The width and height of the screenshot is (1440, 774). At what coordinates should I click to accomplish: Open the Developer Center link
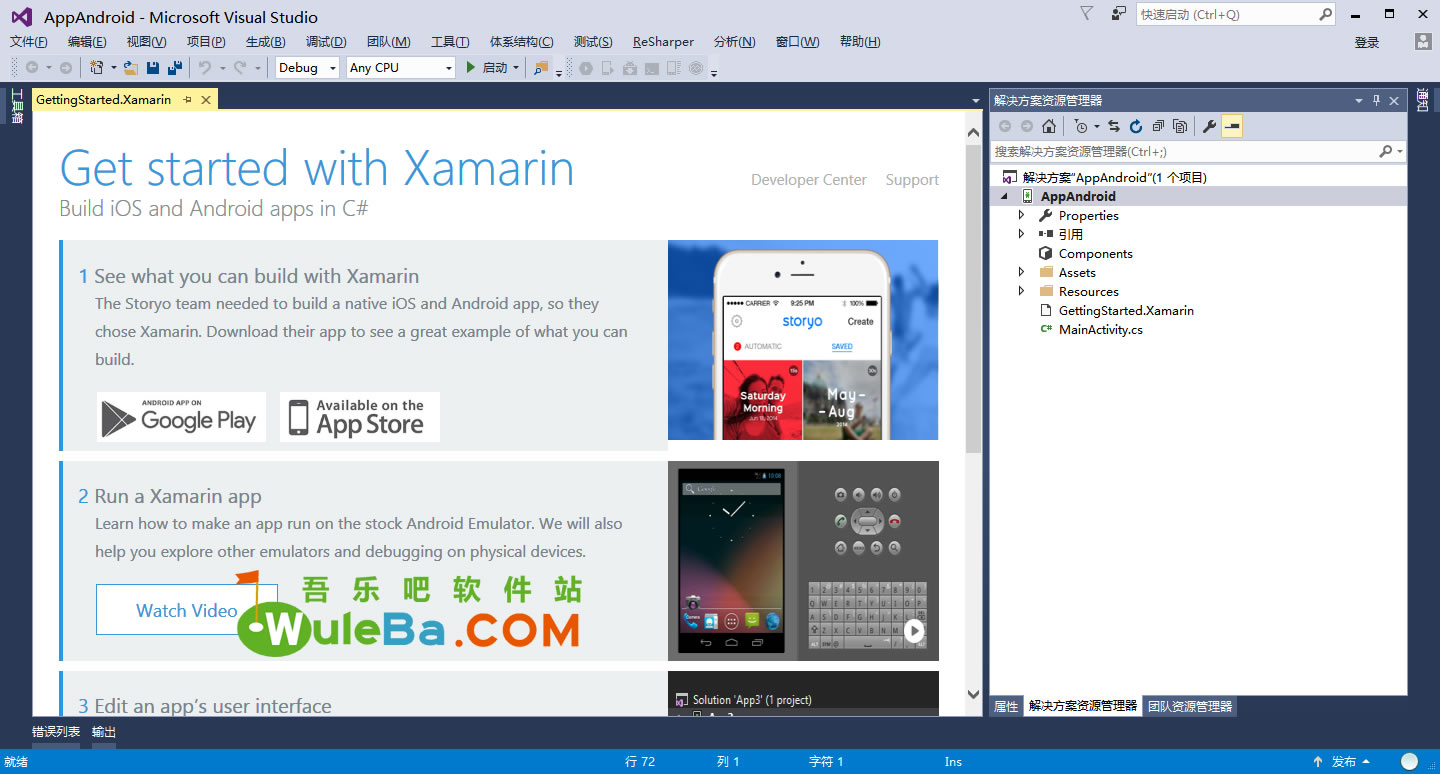coord(809,180)
